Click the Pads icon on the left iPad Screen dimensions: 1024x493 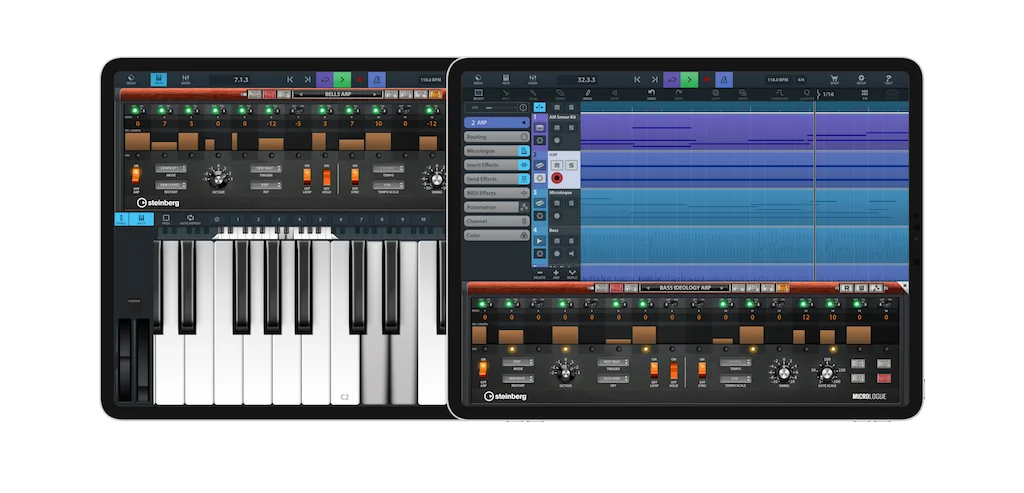click(x=166, y=219)
